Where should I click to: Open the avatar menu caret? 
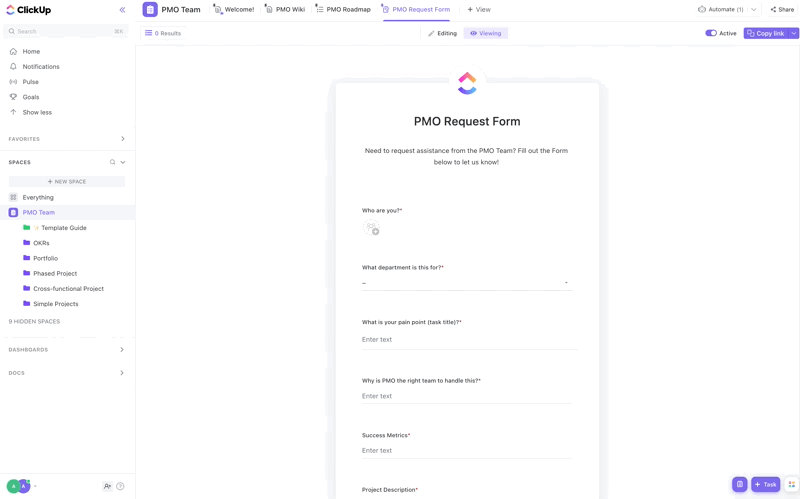point(35,486)
